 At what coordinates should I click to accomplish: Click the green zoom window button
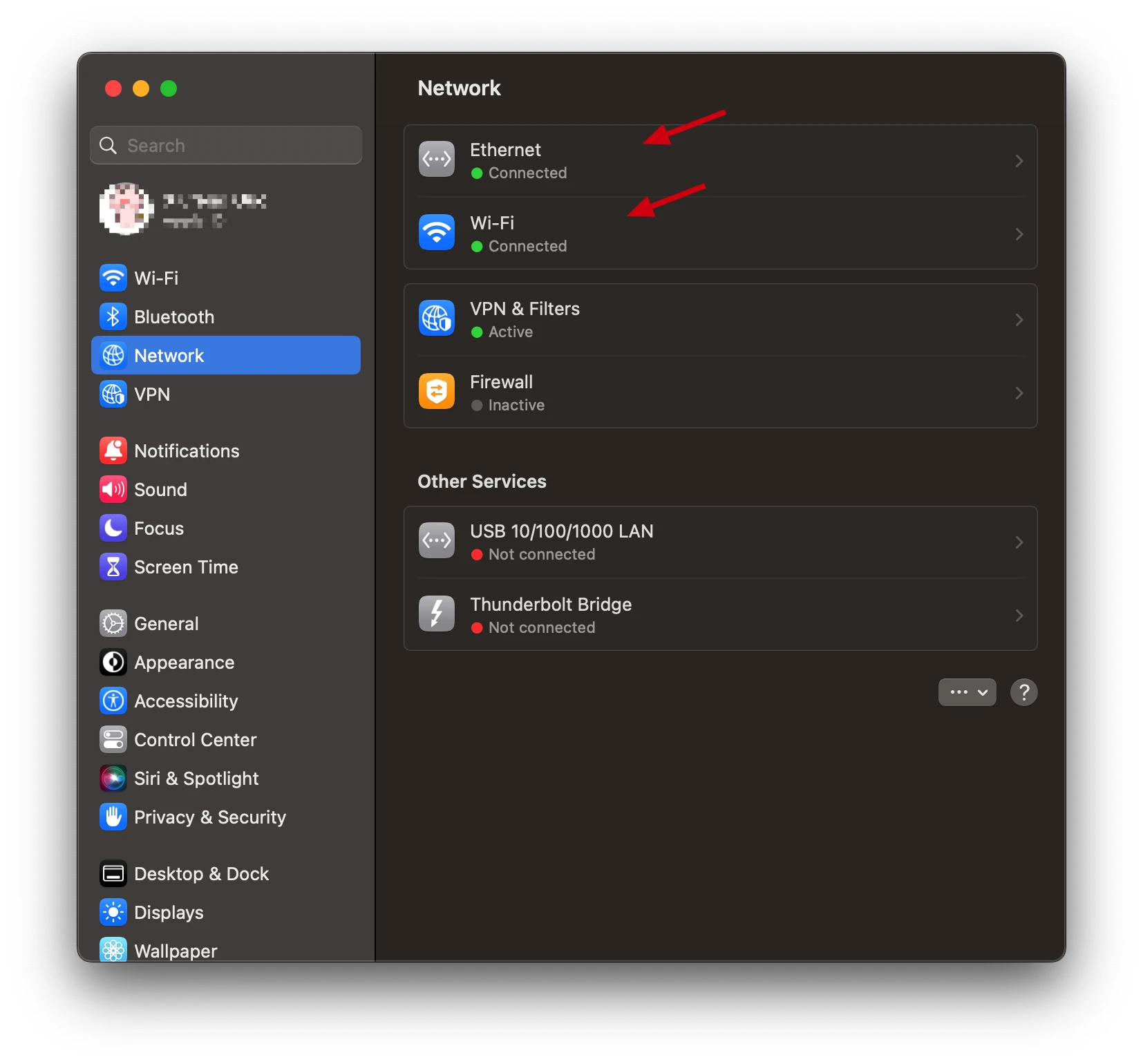coord(169,88)
